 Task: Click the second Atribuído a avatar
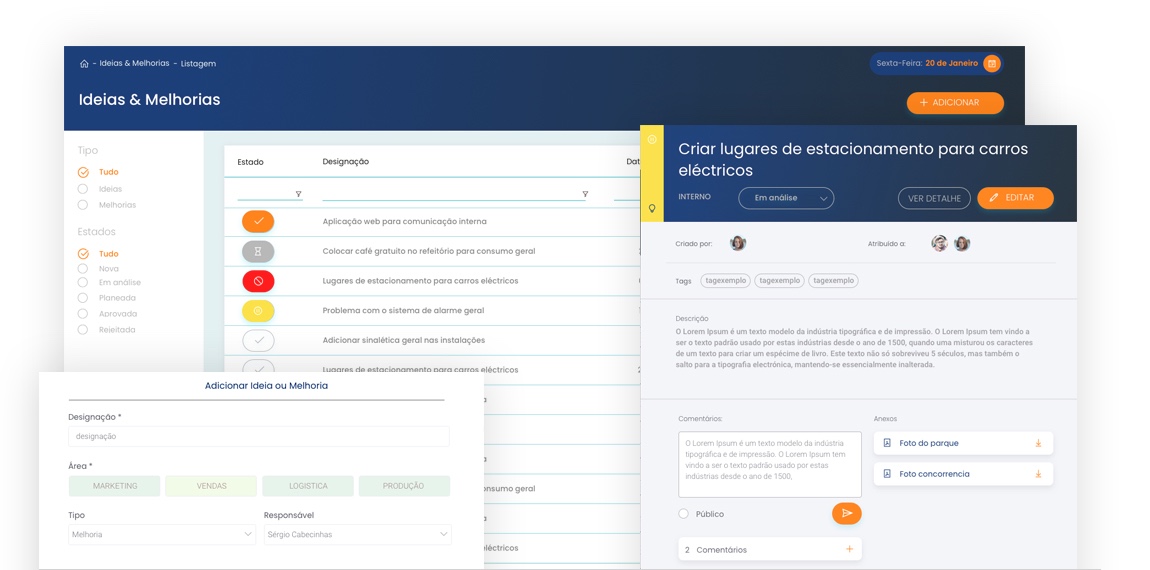pos(962,244)
